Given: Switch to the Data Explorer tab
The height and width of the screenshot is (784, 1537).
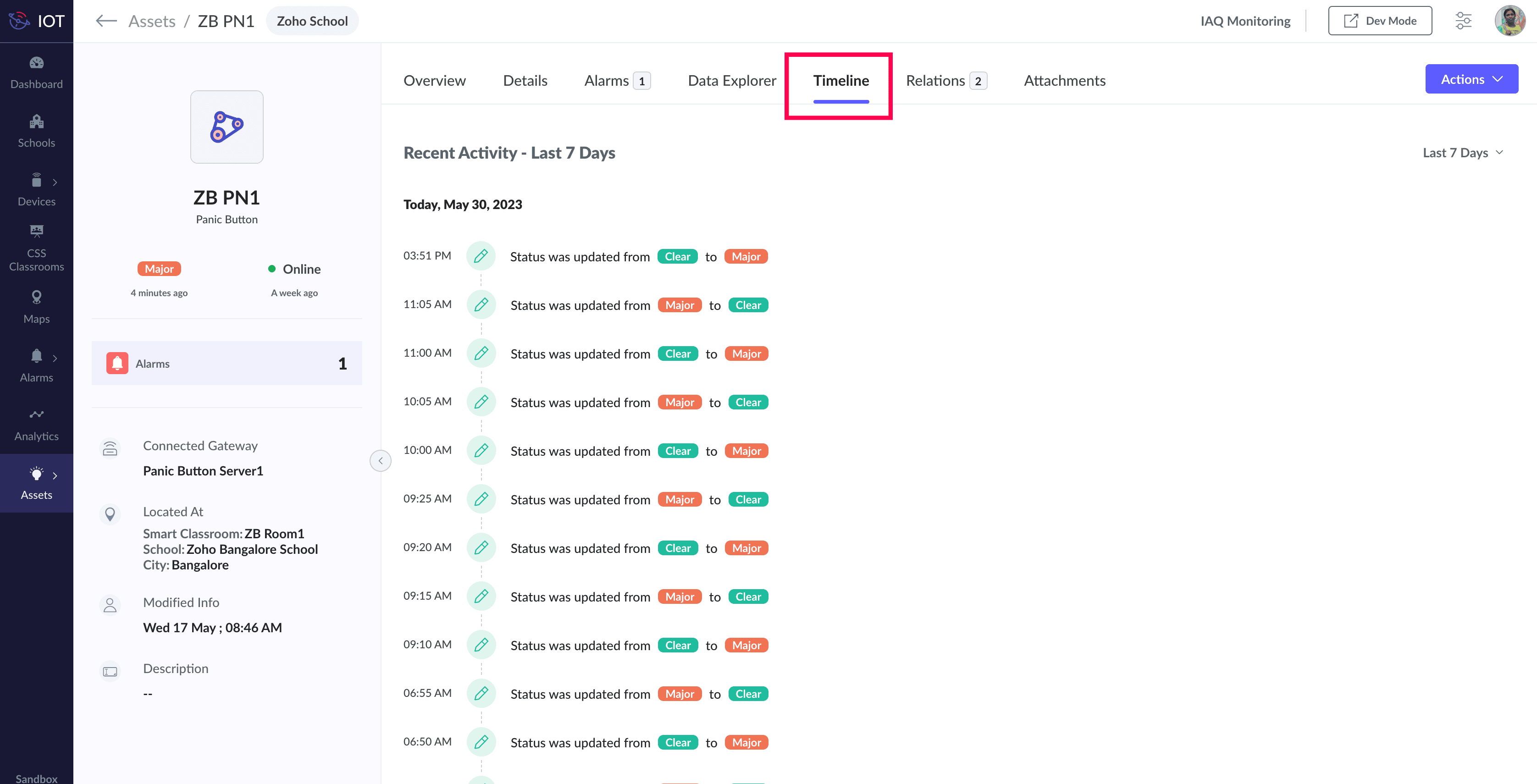Looking at the screenshot, I should 731,81.
